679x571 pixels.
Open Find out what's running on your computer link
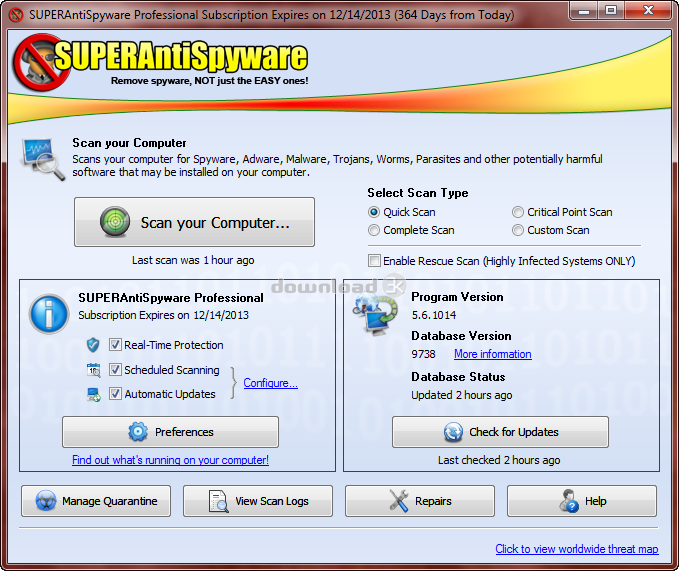(170, 460)
